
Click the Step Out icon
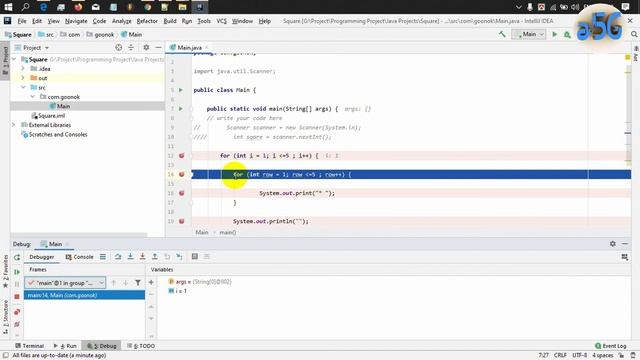click(x=155, y=257)
